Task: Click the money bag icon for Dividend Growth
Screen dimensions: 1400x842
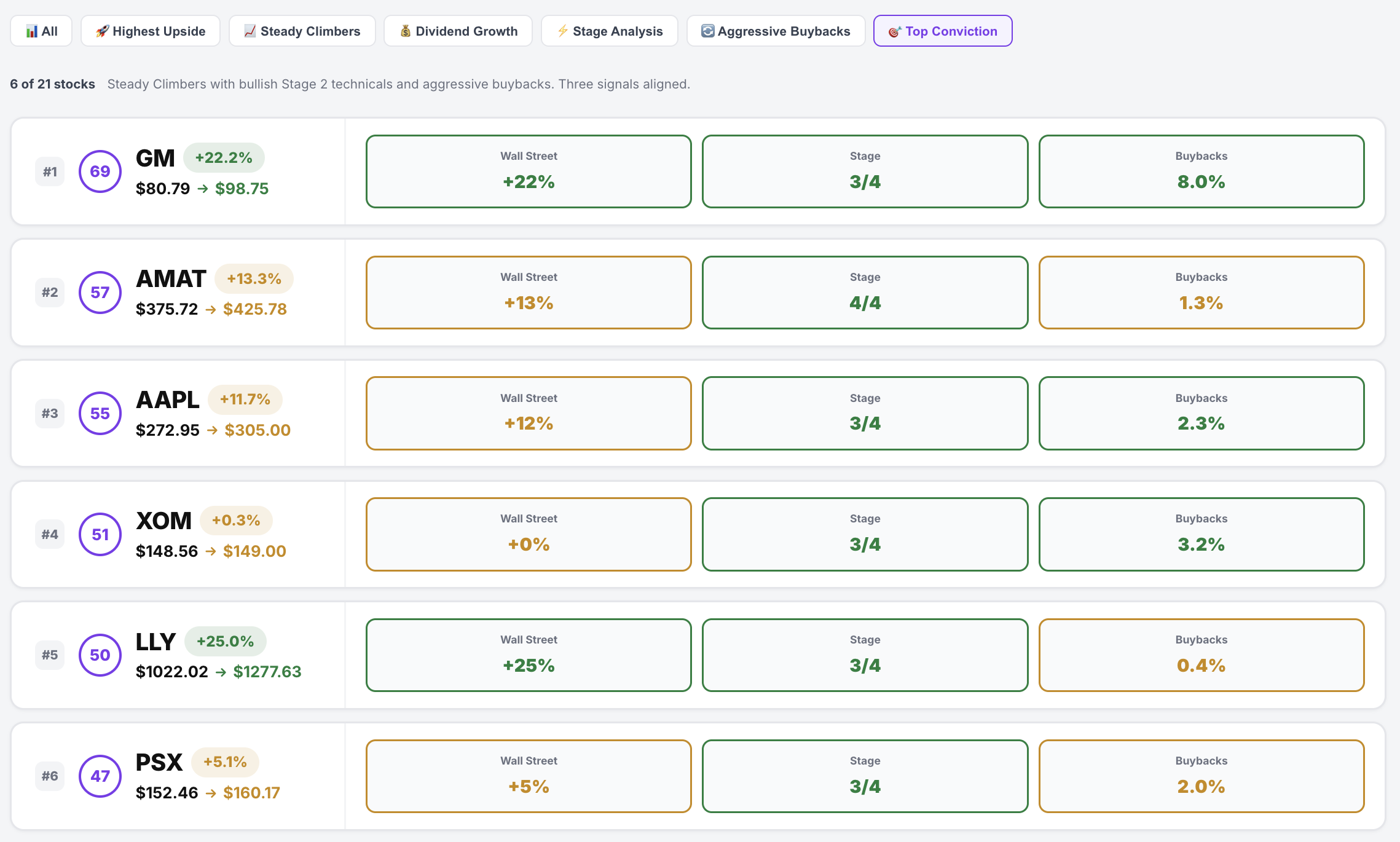Action: [406, 31]
